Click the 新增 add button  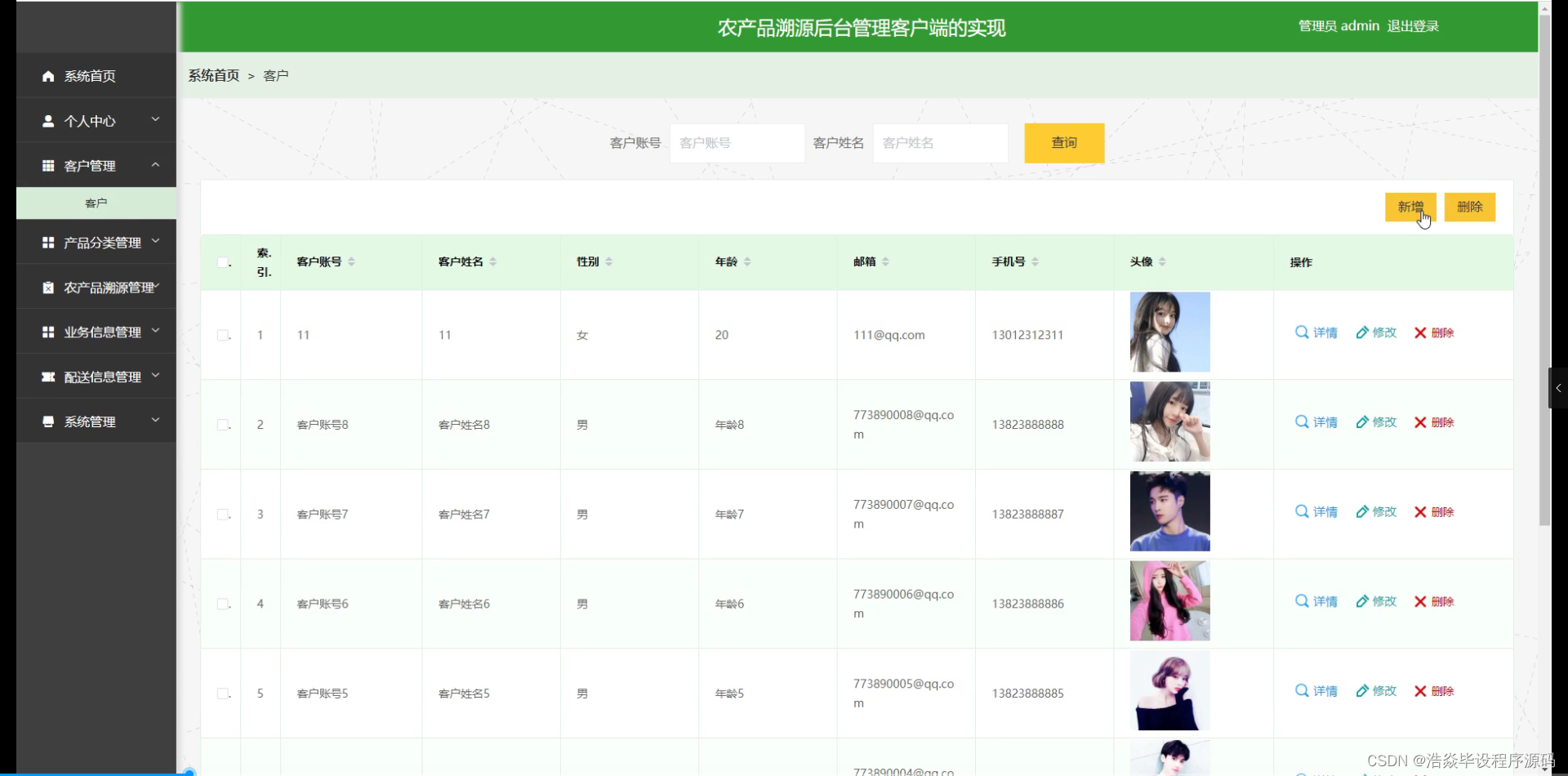click(x=1410, y=207)
